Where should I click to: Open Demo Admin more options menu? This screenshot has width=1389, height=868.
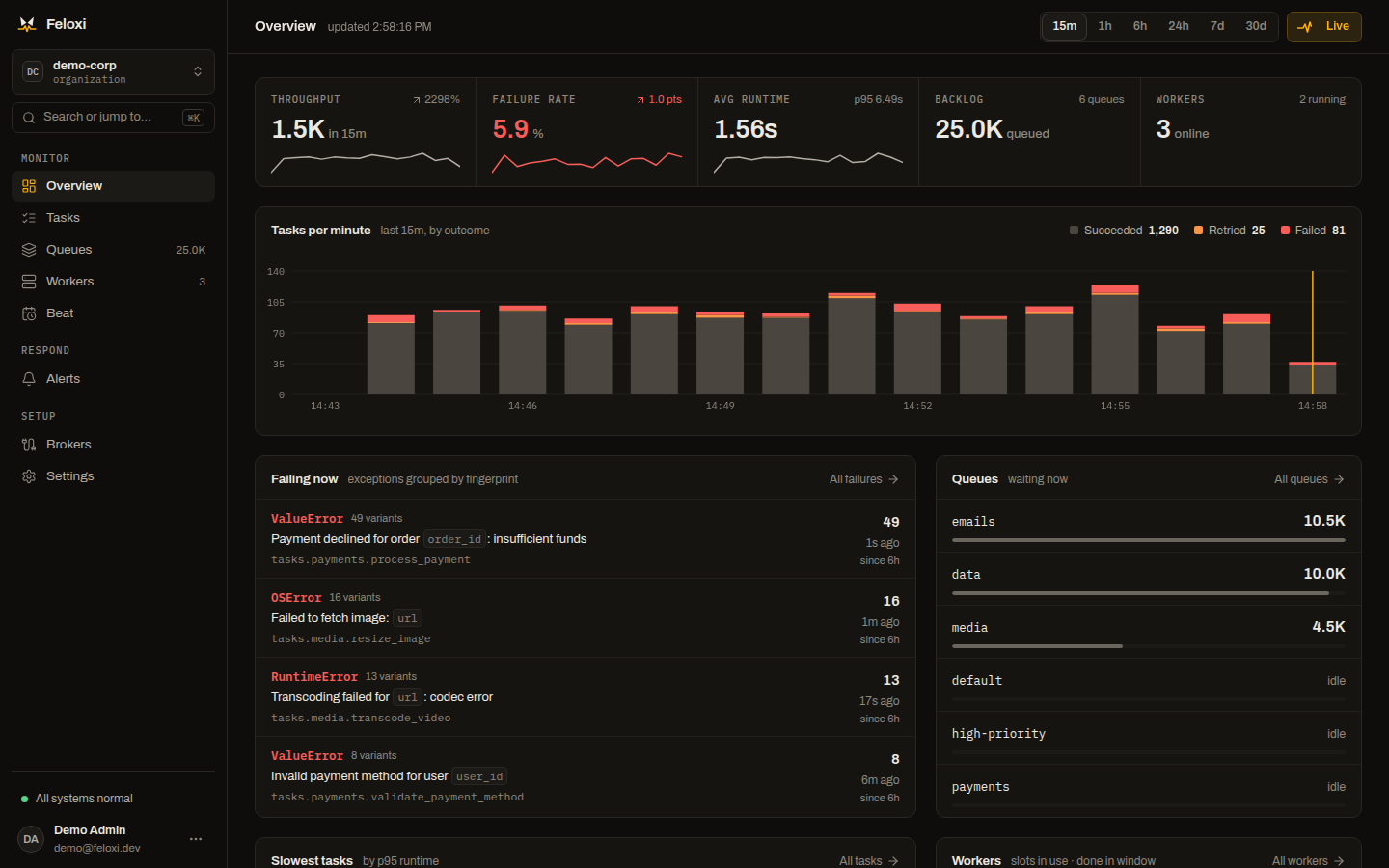point(196,839)
